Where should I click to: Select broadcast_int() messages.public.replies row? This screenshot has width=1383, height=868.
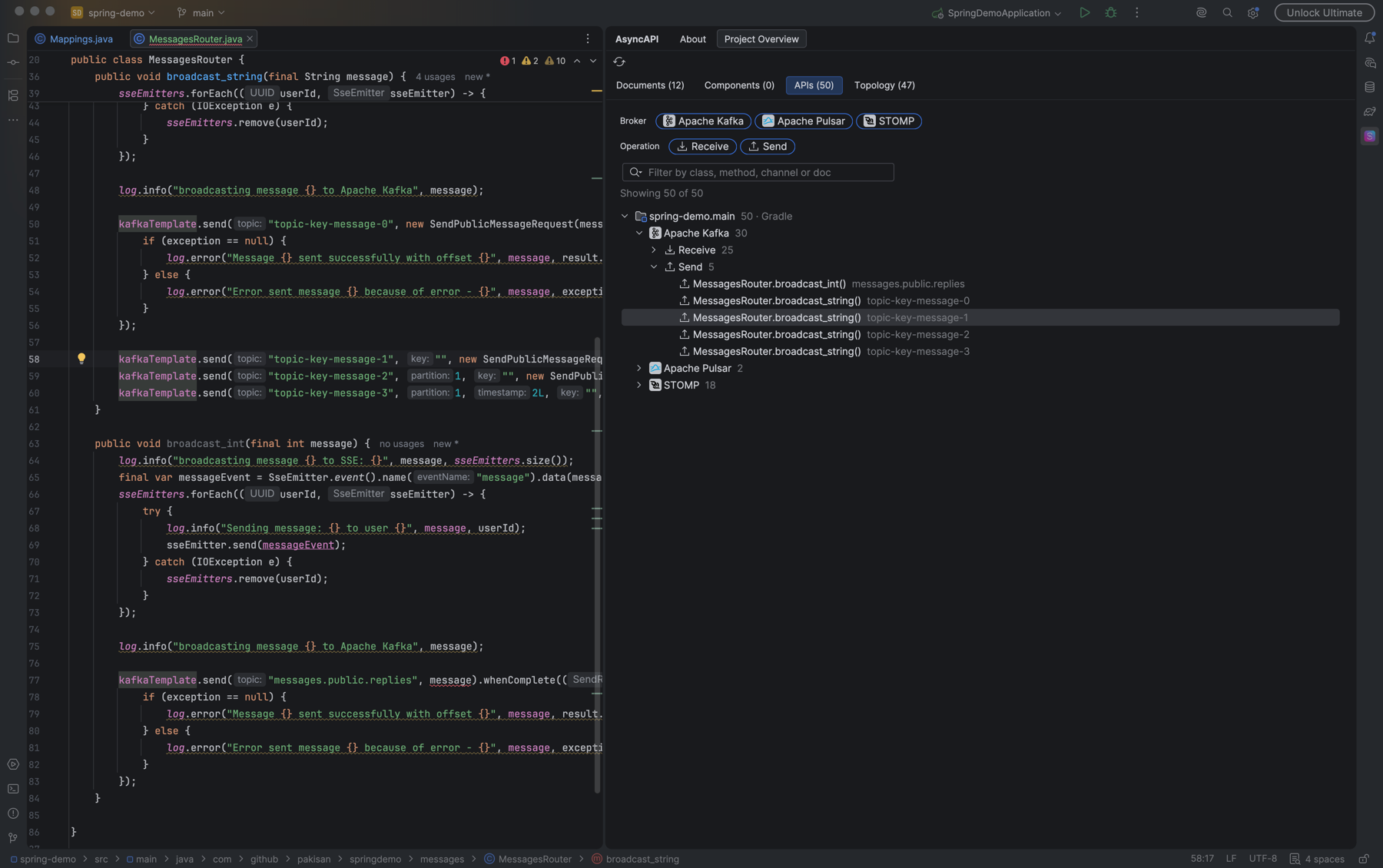tap(980, 284)
